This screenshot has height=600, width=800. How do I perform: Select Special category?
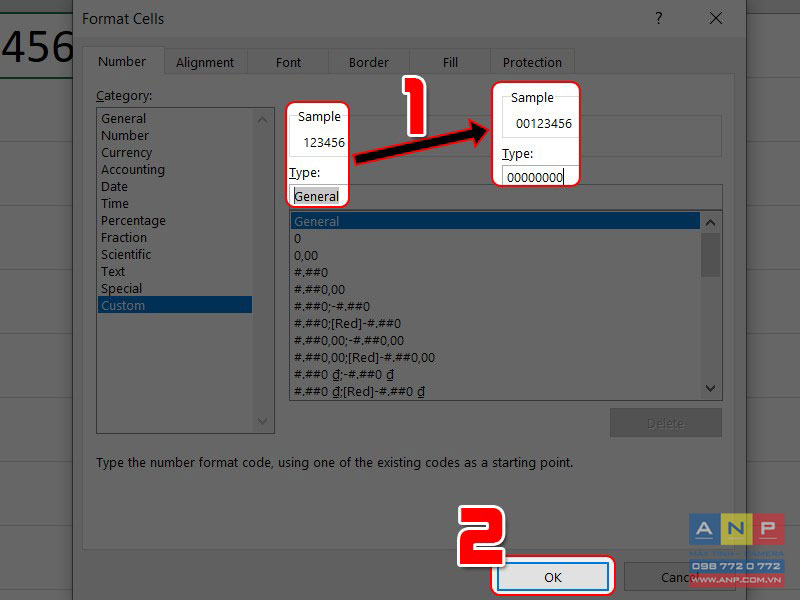click(x=174, y=288)
